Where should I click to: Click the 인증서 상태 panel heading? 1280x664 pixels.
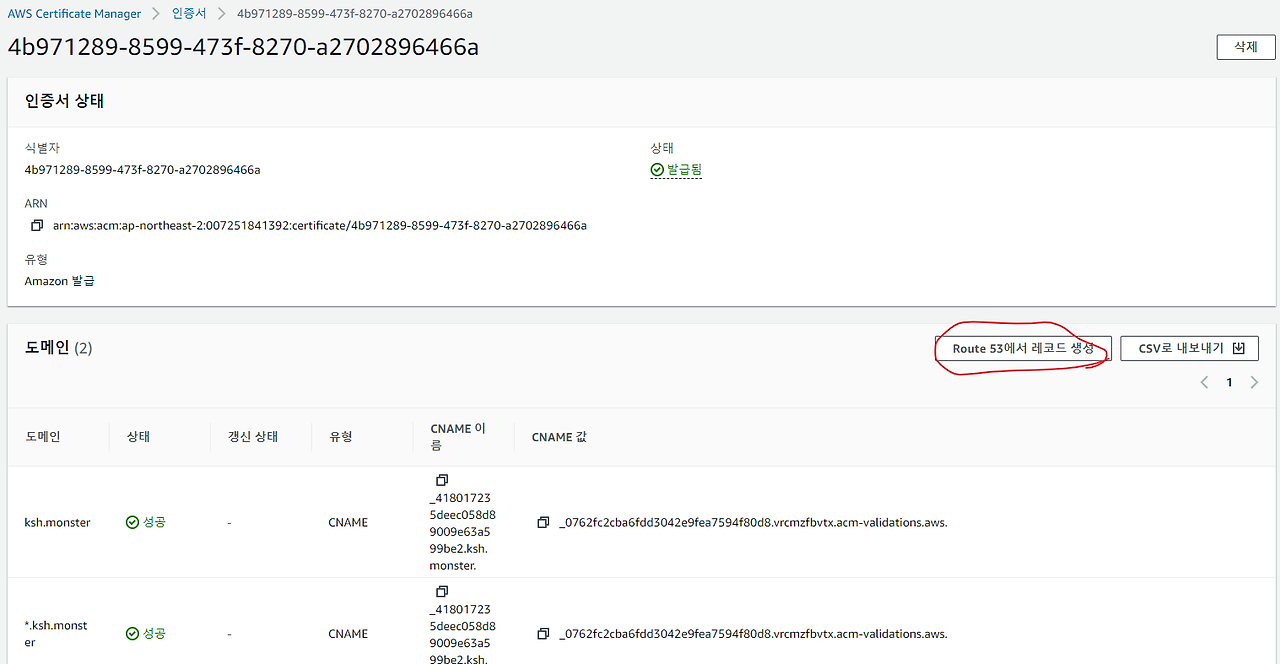coord(64,101)
